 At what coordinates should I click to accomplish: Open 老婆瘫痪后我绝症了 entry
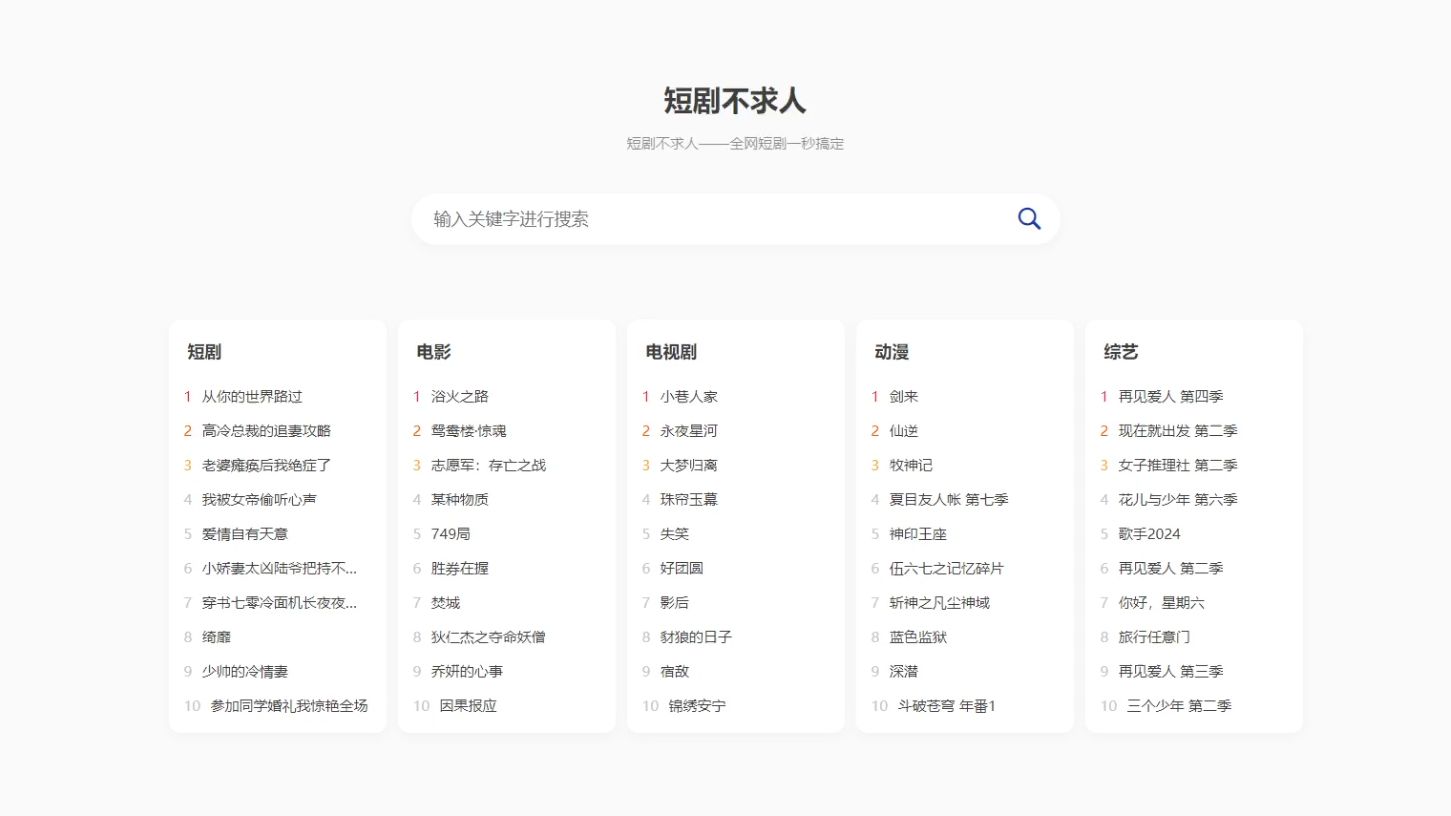tap(266, 465)
